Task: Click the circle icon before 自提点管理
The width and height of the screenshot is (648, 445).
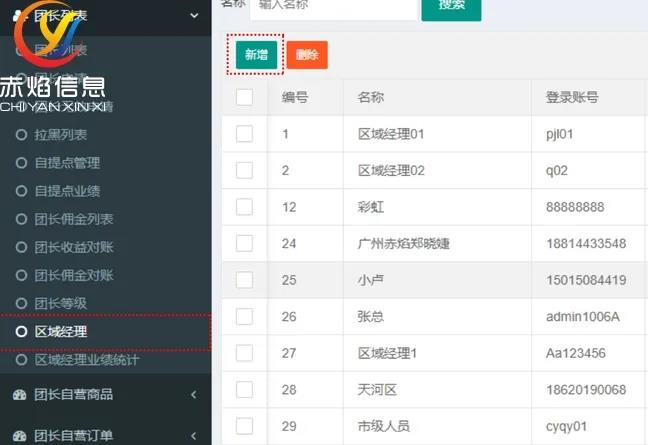Action: pyautogui.click(x=21, y=163)
